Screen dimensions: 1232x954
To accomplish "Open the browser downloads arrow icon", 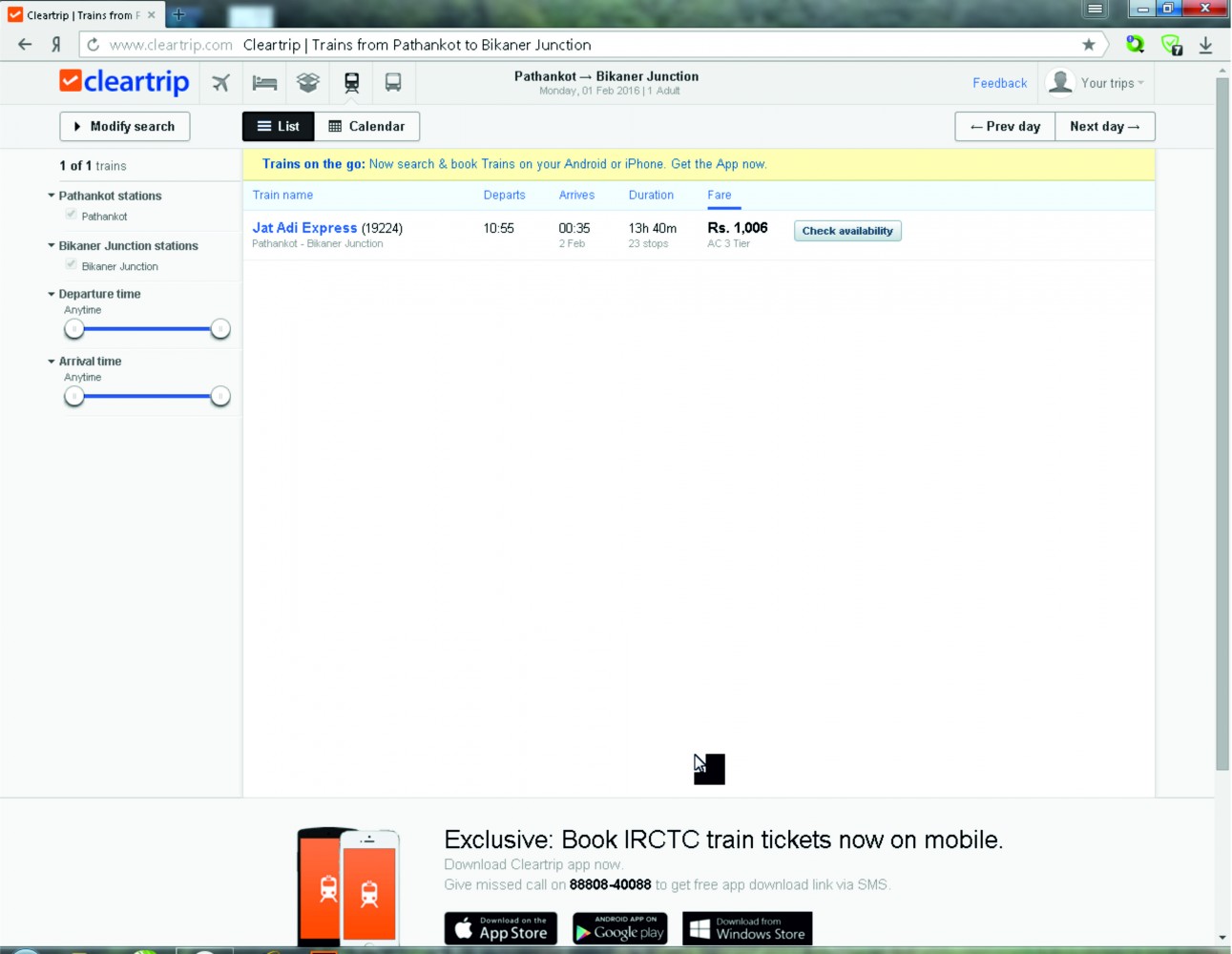I will [1205, 45].
